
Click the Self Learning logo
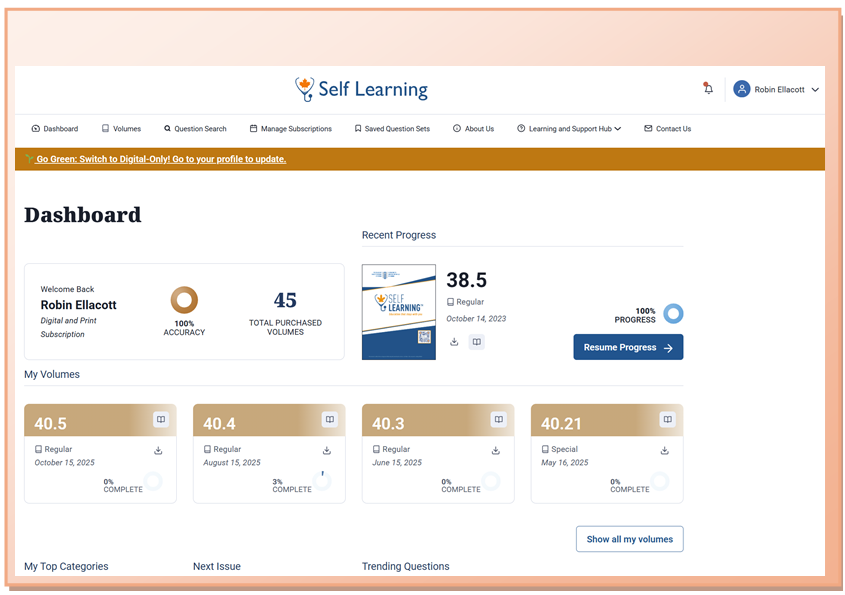pyautogui.click(x=362, y=89)
